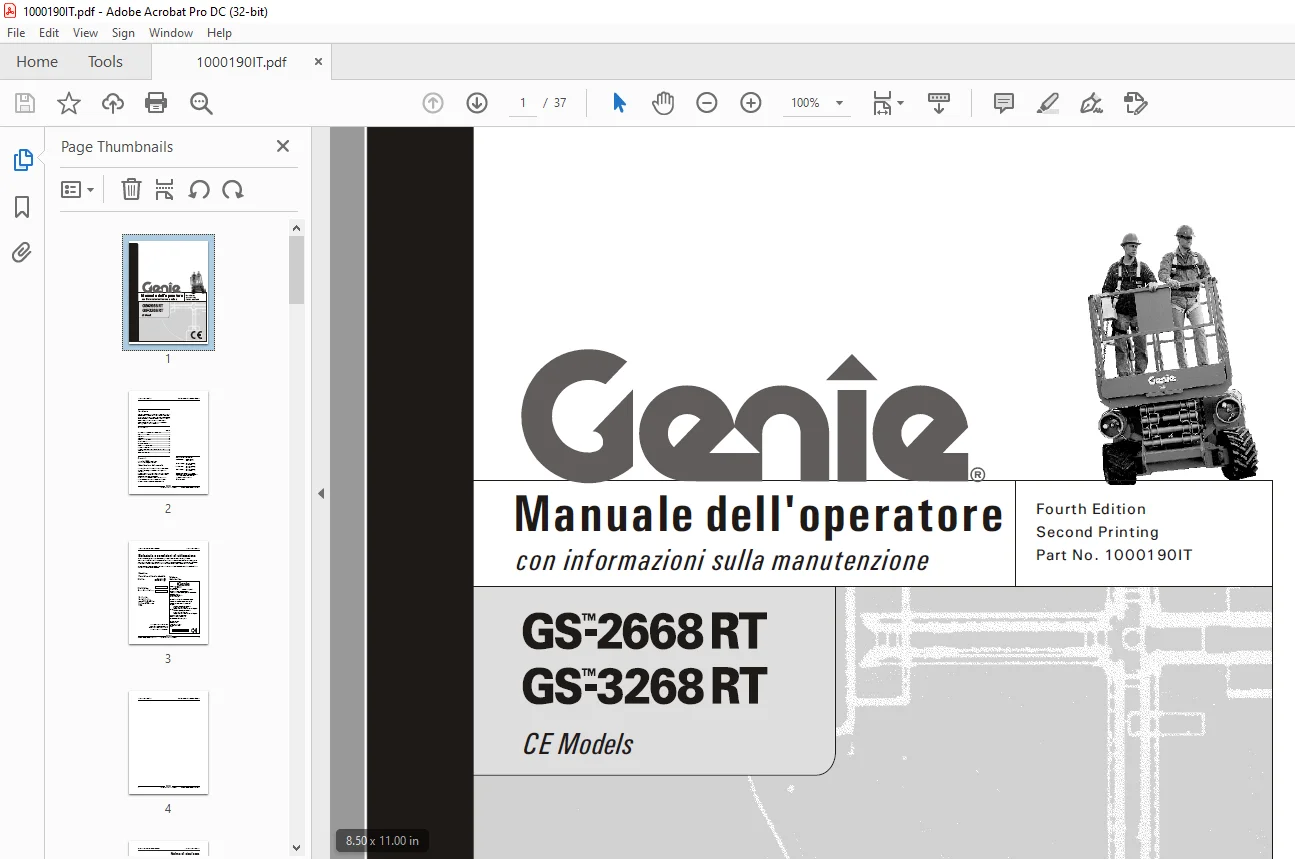1295x859 pixels.
Task: Rotate the page clockwise
Action: click(233, 189)
